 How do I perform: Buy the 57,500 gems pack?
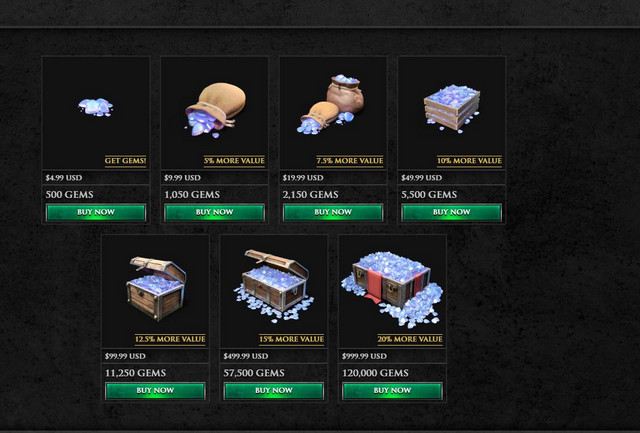(274, 391)
